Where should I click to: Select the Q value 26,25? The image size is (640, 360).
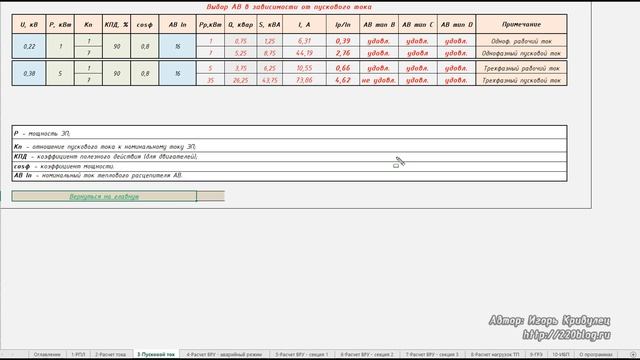[x=241, y=80]
